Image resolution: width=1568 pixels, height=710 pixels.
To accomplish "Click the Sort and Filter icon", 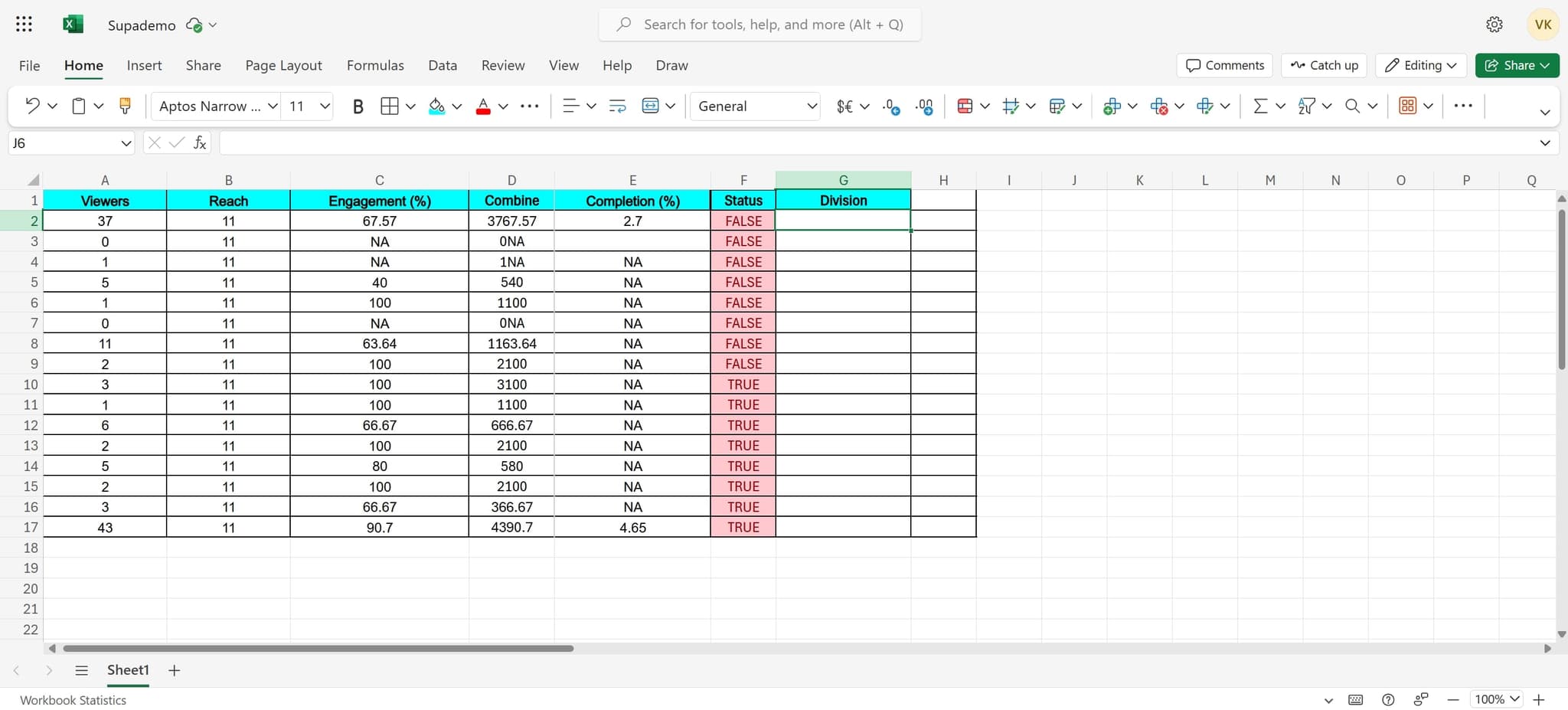I will 1306,106.
